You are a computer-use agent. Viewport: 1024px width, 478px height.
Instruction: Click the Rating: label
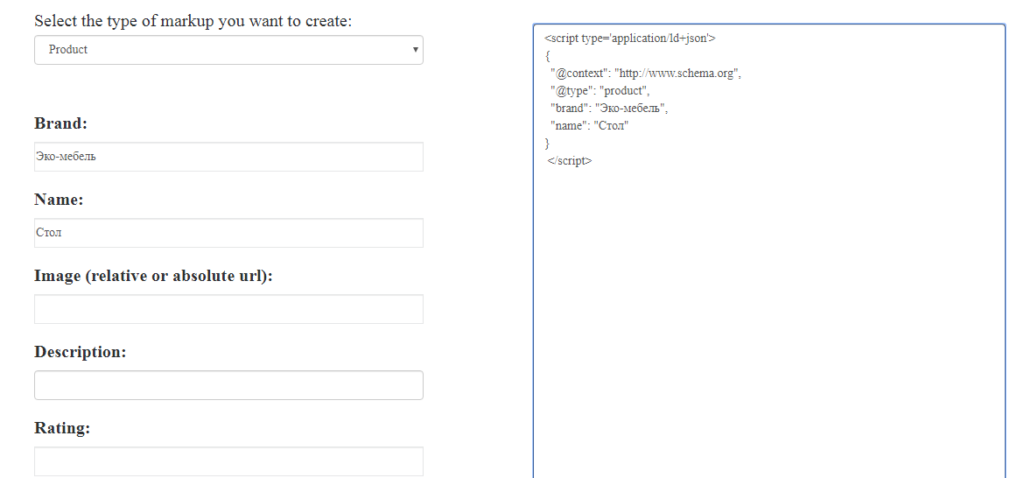(62, 428)
